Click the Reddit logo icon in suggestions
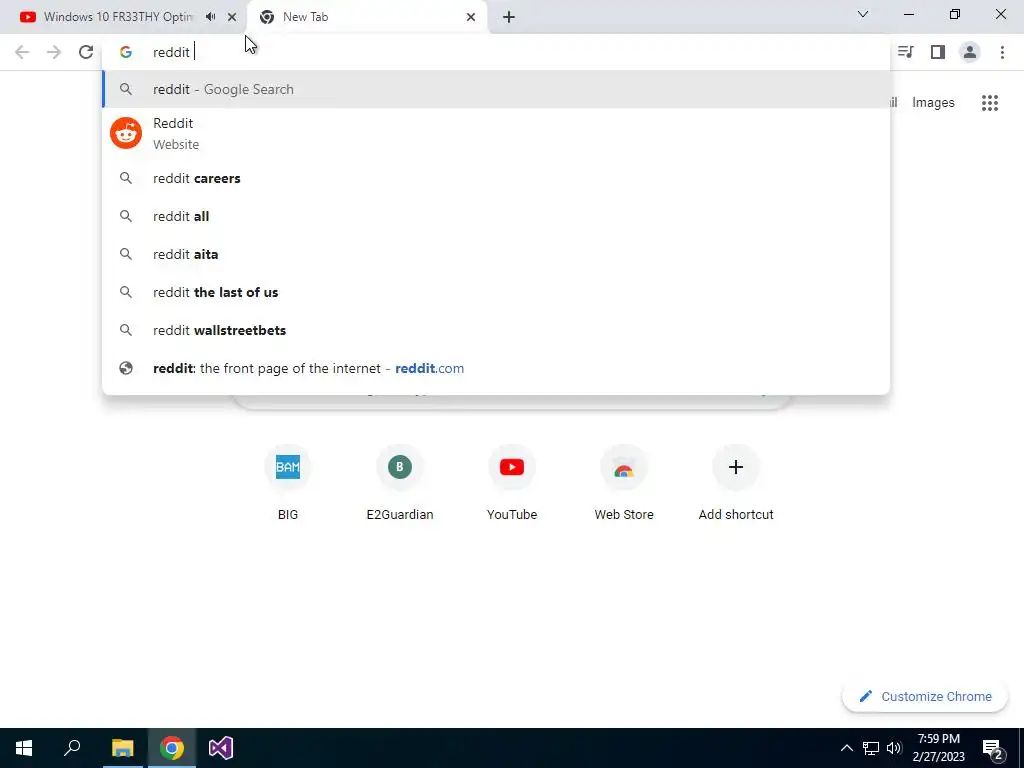Screen dimensions: 1024x768 click(126, 133)
